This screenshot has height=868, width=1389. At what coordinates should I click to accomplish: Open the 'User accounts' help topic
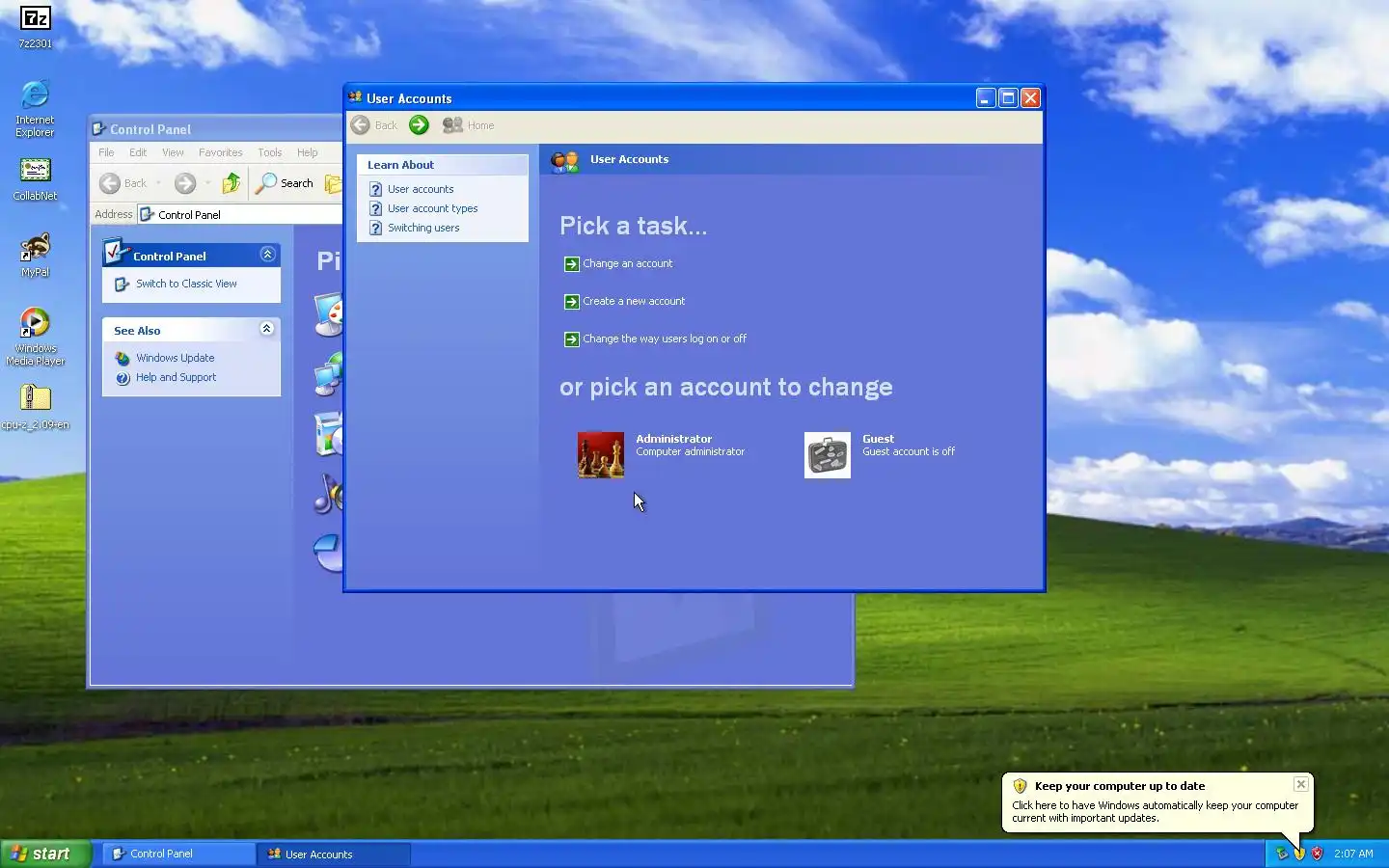pos(421,189)
